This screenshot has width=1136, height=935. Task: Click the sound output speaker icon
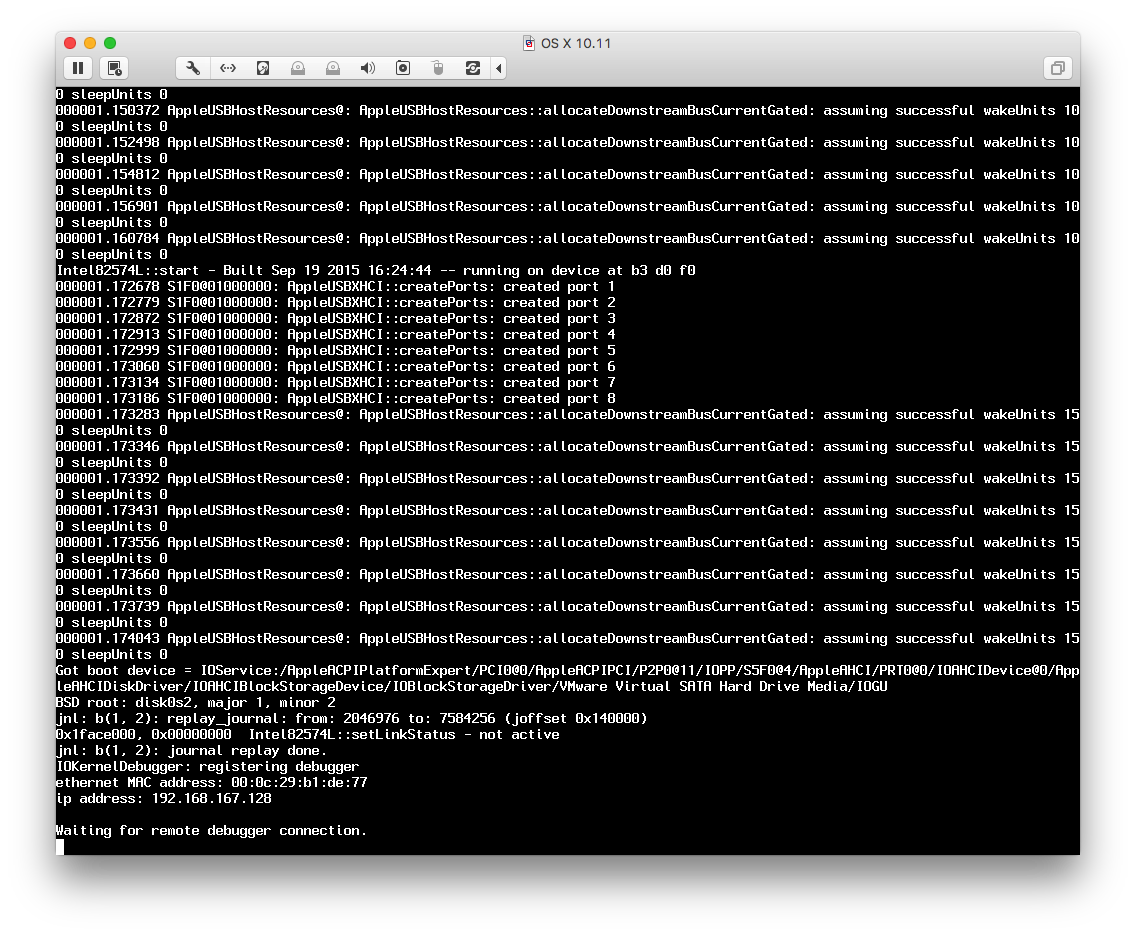click(x=367, y=68)
